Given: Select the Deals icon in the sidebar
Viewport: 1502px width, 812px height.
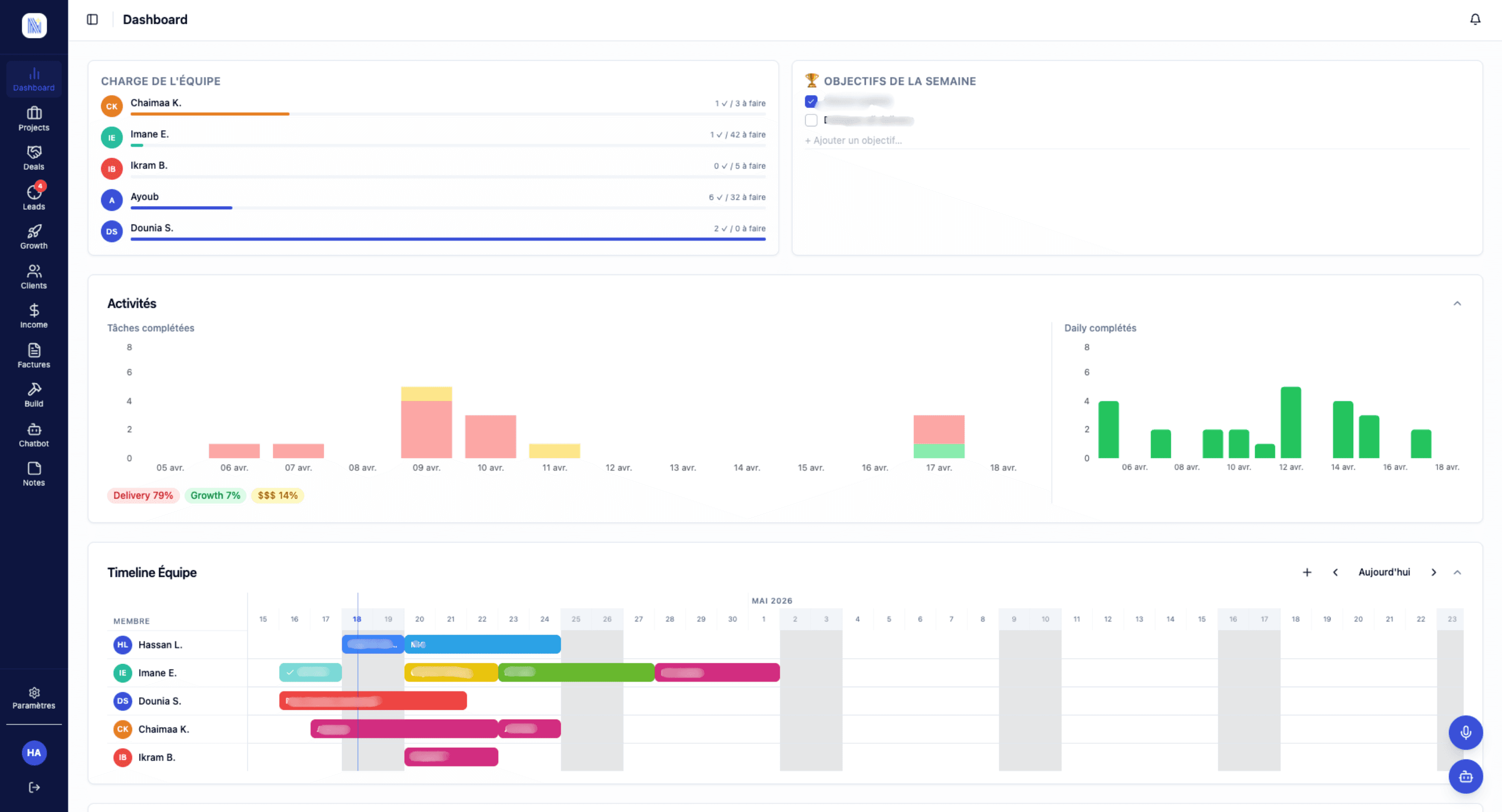Looking at the screenshot, I should [33, 157].
